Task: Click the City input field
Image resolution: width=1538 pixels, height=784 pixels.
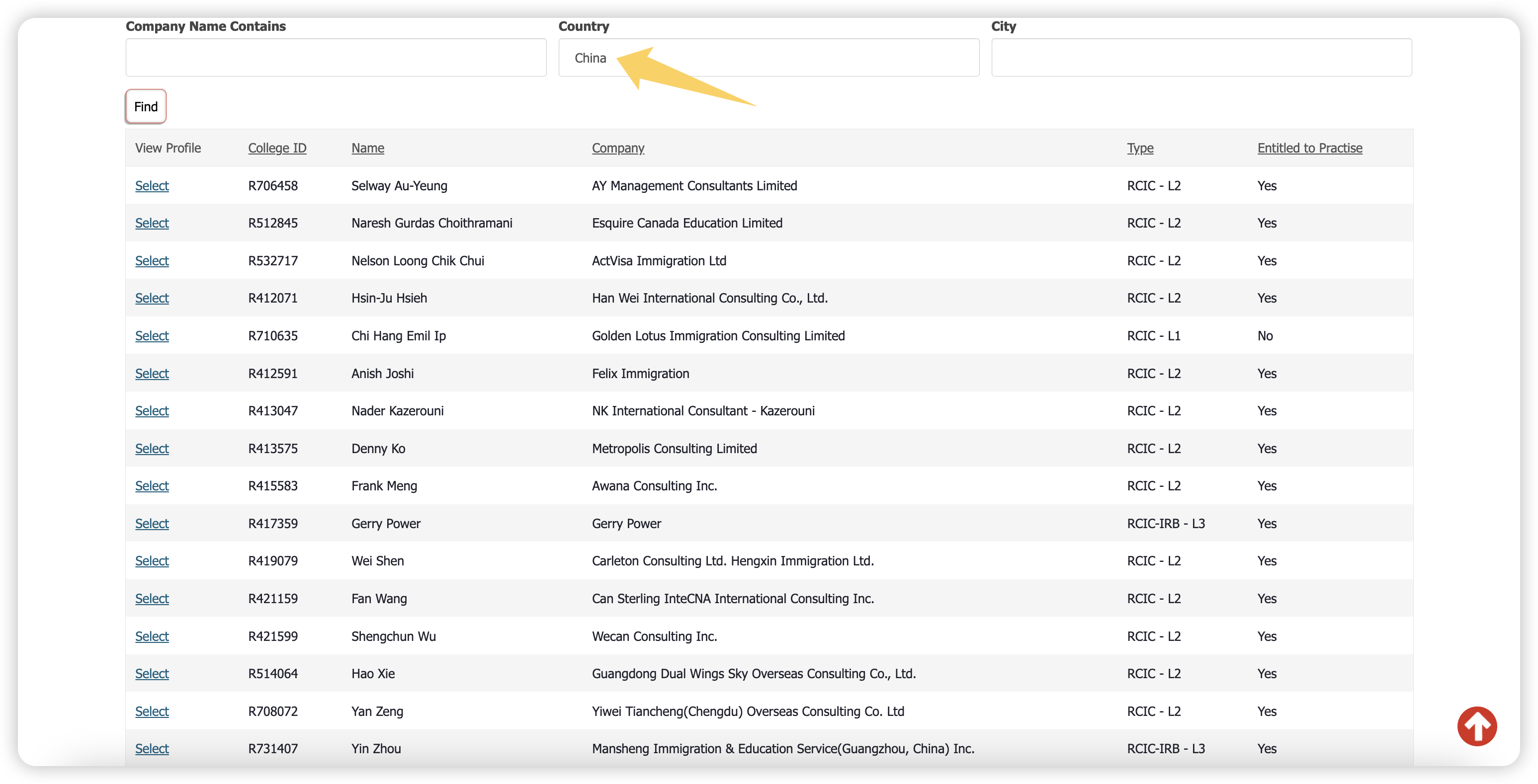Action: click(1201, 58)
